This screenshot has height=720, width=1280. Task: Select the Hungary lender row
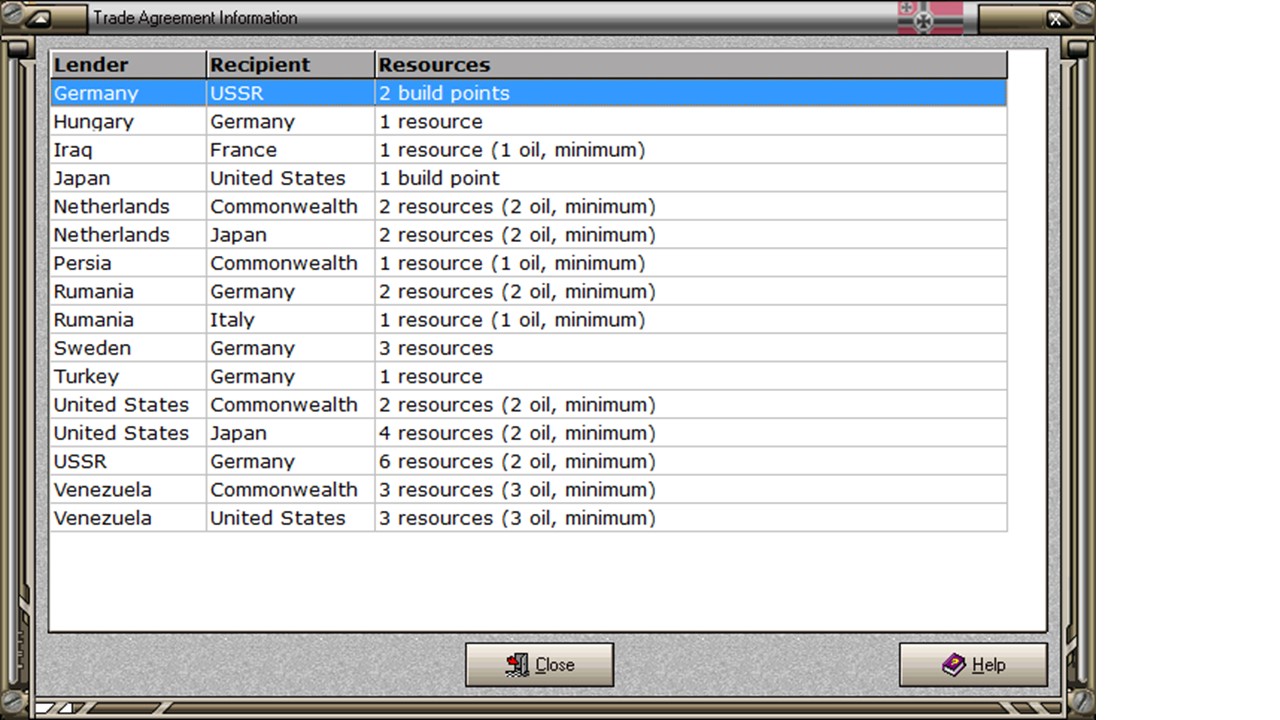click(x=528, y=121)
